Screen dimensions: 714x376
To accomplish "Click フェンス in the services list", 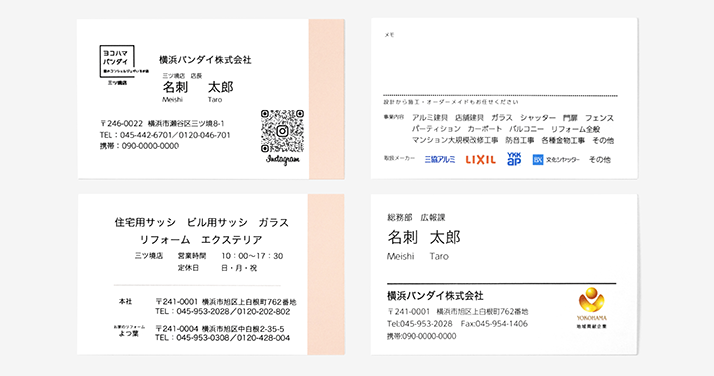I will pyautogui.click(x=599, y=118).
